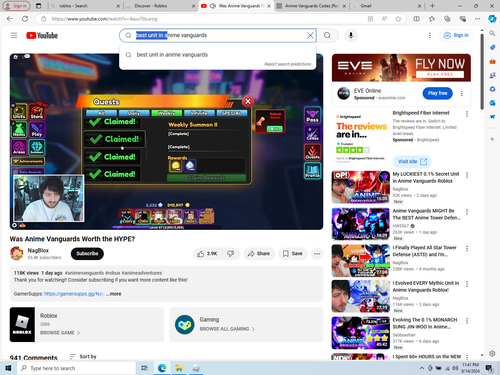
Task: Open sidebar search icon
Action: click(x=492, y=33)
